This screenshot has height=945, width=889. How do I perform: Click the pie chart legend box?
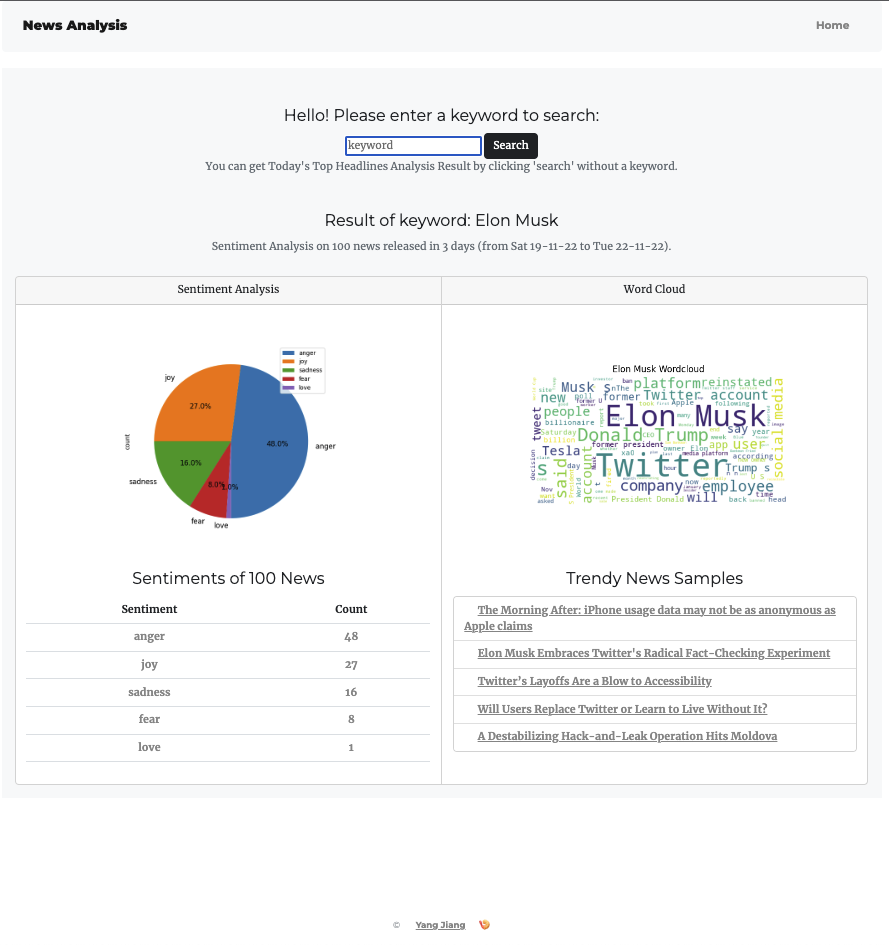(x=302, y=370)
